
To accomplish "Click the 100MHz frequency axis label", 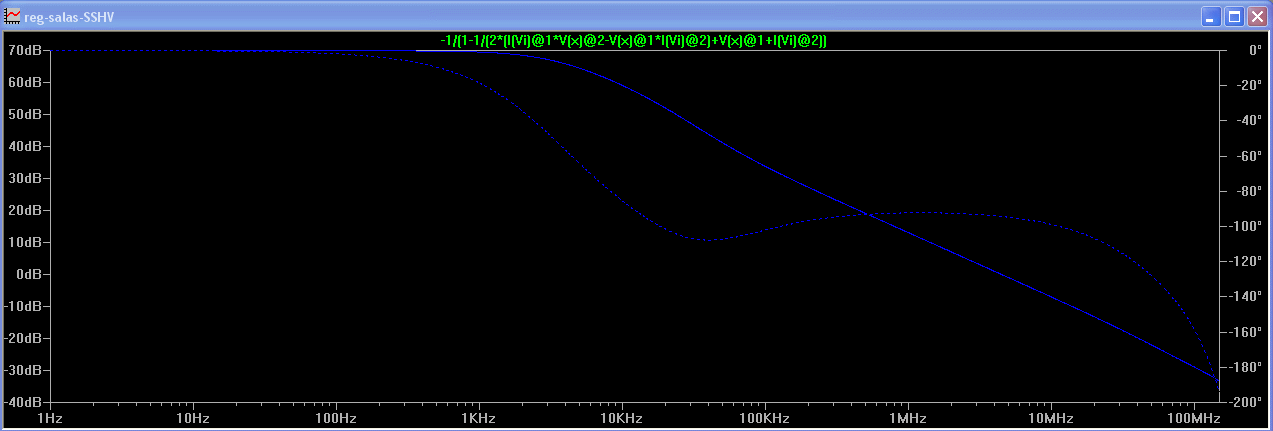I will click(1193, 418).
